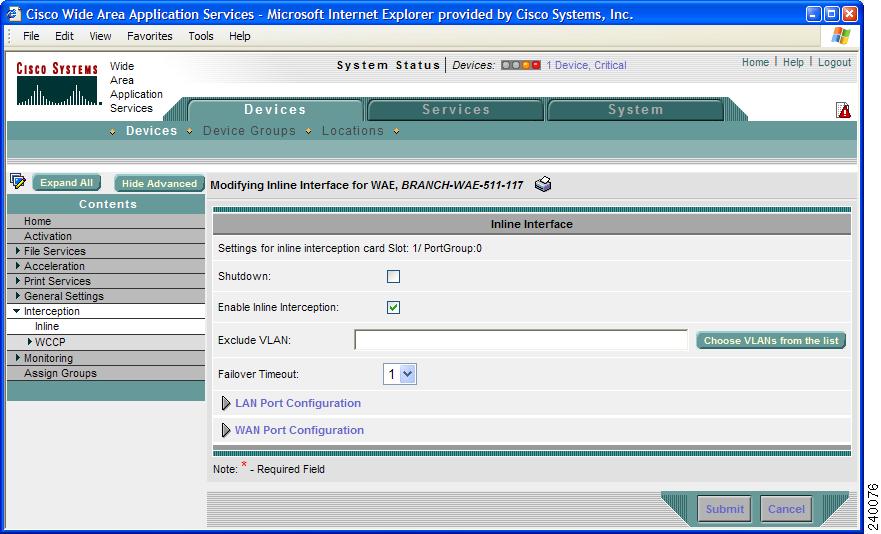Click Choose VLANs from the list button
Viewport: 881px width, 534px height.
(x=771, y=341)
